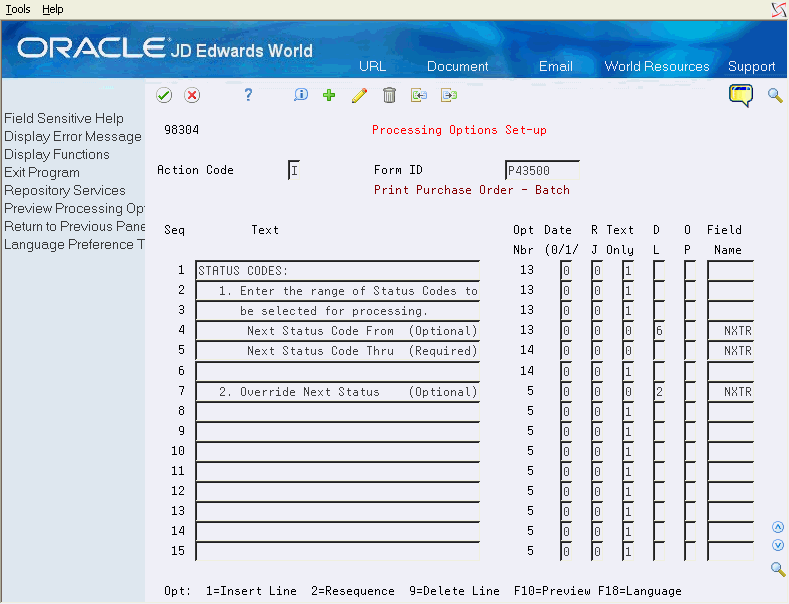Image resolution: width=789 pixels, height=604 pixels.
Task: Click the Text Only field on Seq row 5
Action: pos(628,351)
